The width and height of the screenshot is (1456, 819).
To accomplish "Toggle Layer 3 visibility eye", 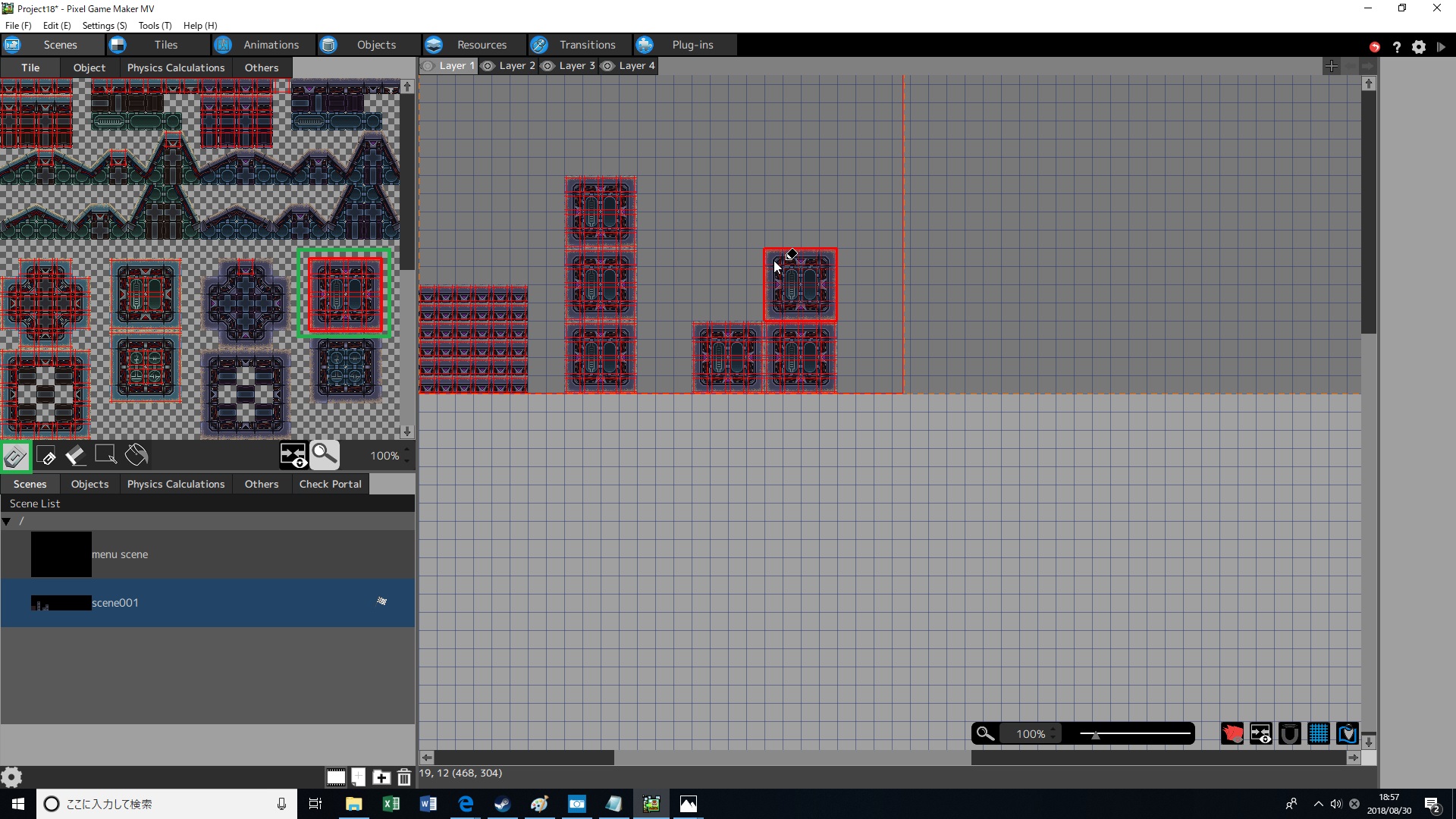I will click(548, 66).
